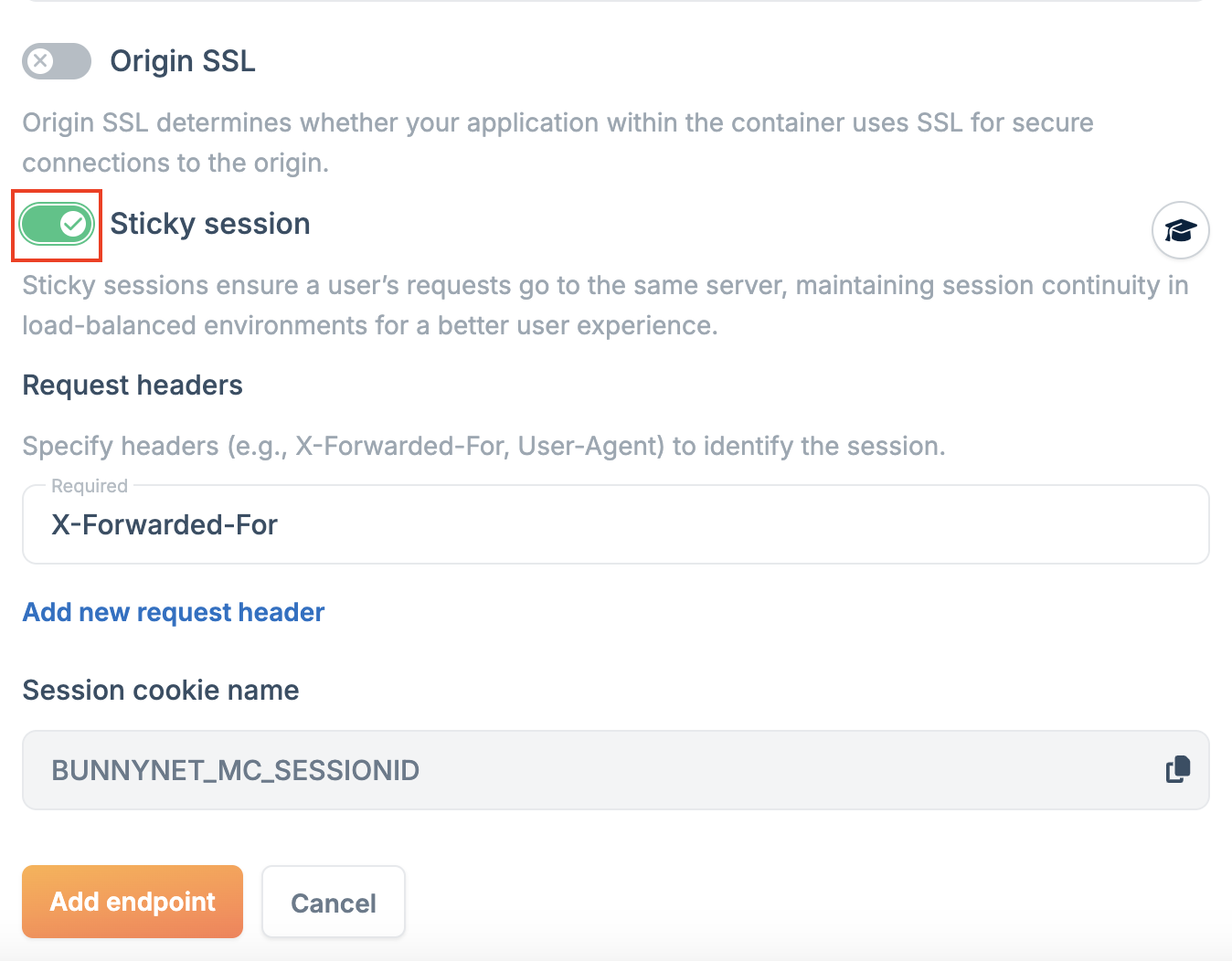Click the Sticky sessions description paragraph

603,305
